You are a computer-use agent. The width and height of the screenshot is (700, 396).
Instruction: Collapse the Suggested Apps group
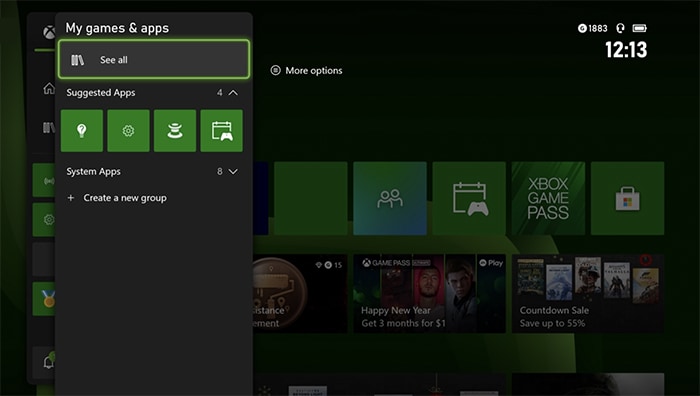[x=233, y=92]
